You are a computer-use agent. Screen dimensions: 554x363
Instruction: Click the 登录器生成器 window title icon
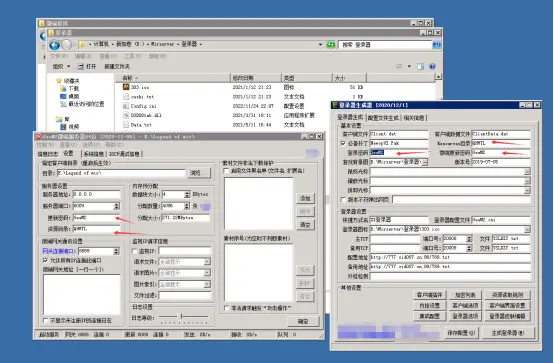(335, 105)
